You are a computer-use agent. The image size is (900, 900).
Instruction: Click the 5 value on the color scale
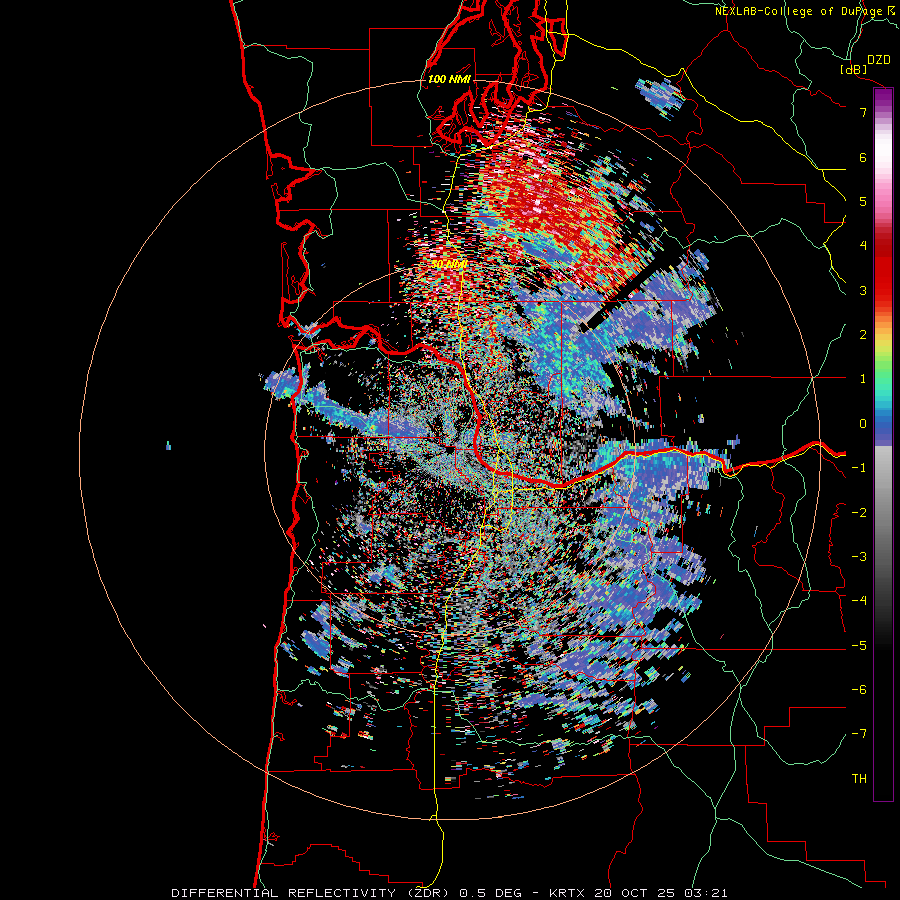coord(863,201)
